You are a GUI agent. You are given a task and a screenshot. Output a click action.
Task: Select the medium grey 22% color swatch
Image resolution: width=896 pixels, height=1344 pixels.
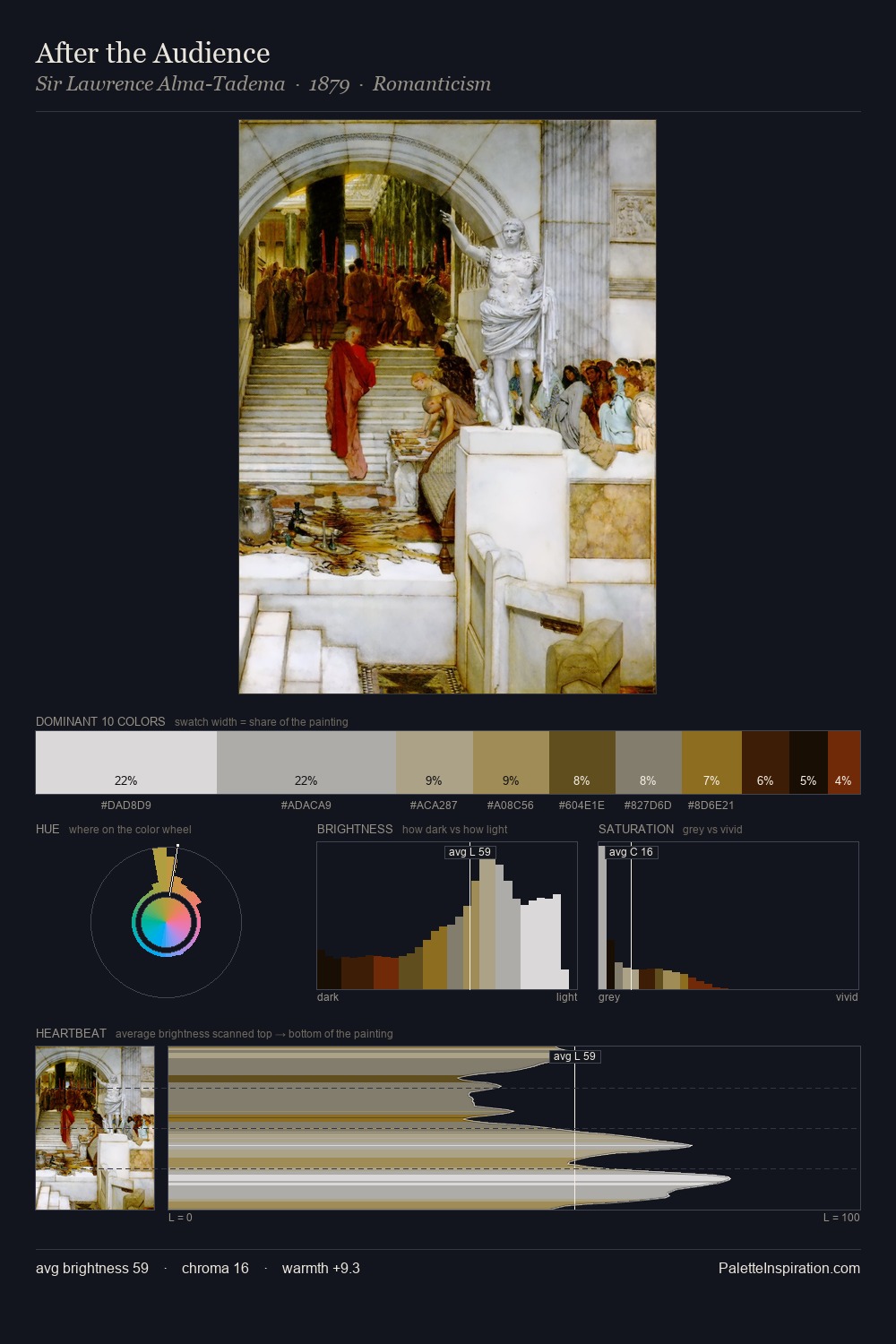click(x=306, y=762)
